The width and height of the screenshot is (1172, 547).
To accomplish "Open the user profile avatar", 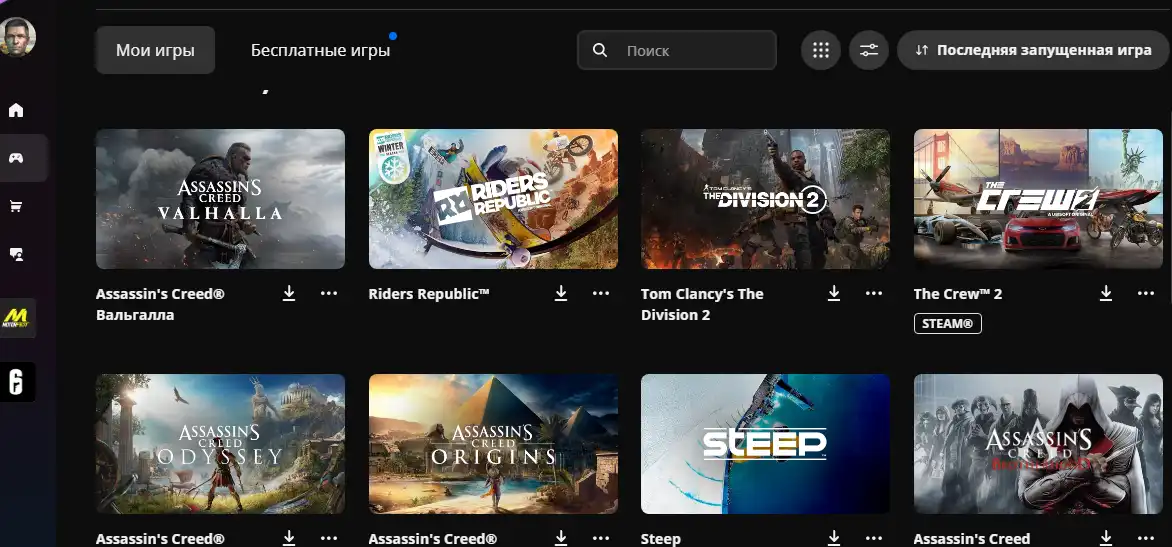I will (x=17, y=37).
